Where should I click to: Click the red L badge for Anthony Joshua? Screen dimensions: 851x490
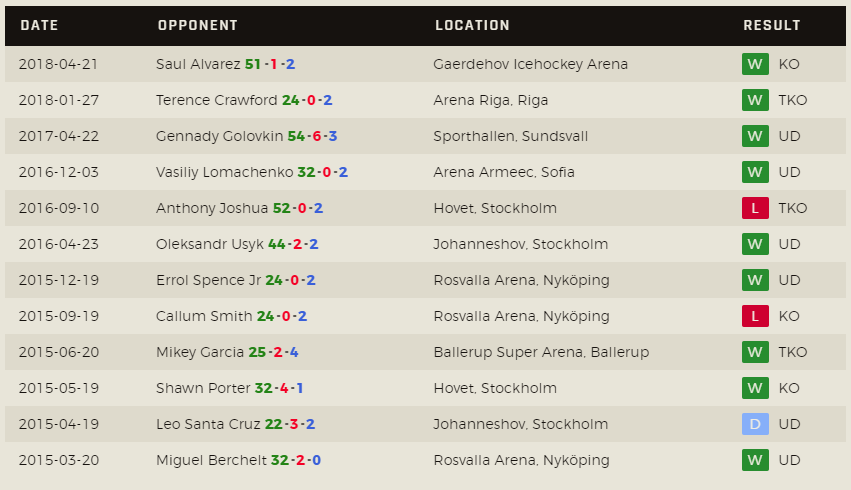pyautogui.click(x=755, y=208)
